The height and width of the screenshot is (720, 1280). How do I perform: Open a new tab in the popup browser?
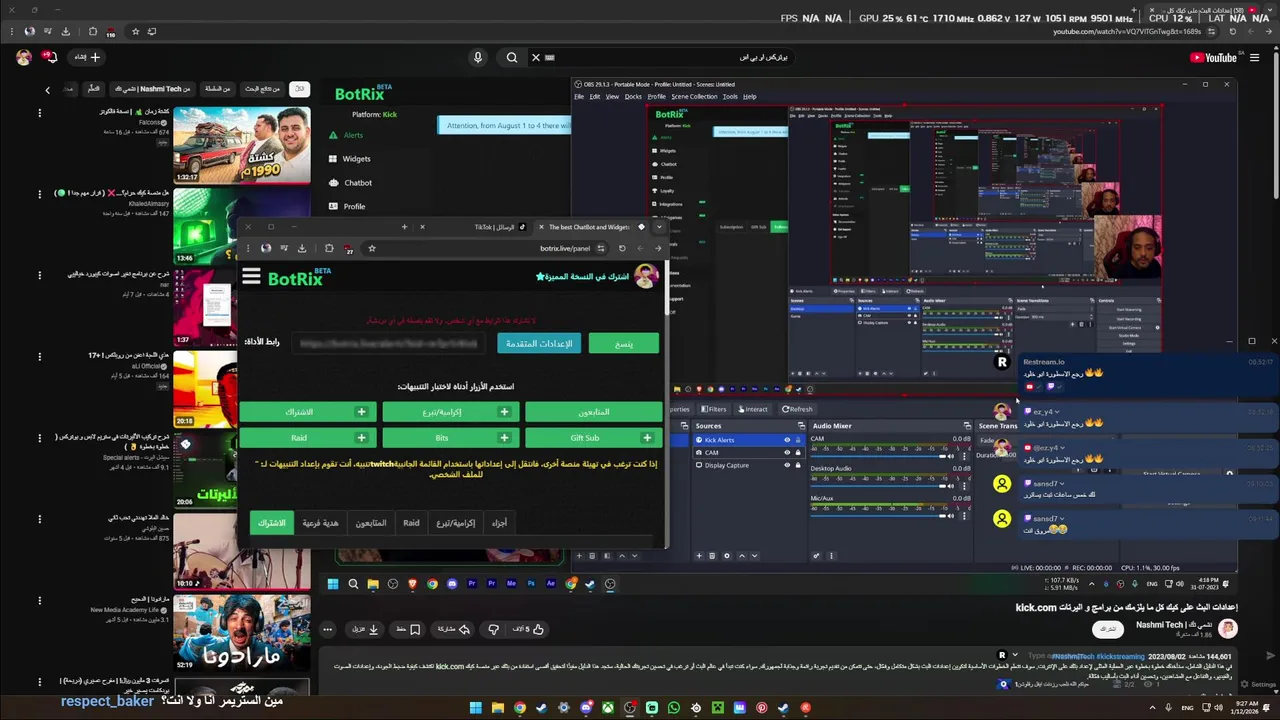click(404, 227)
